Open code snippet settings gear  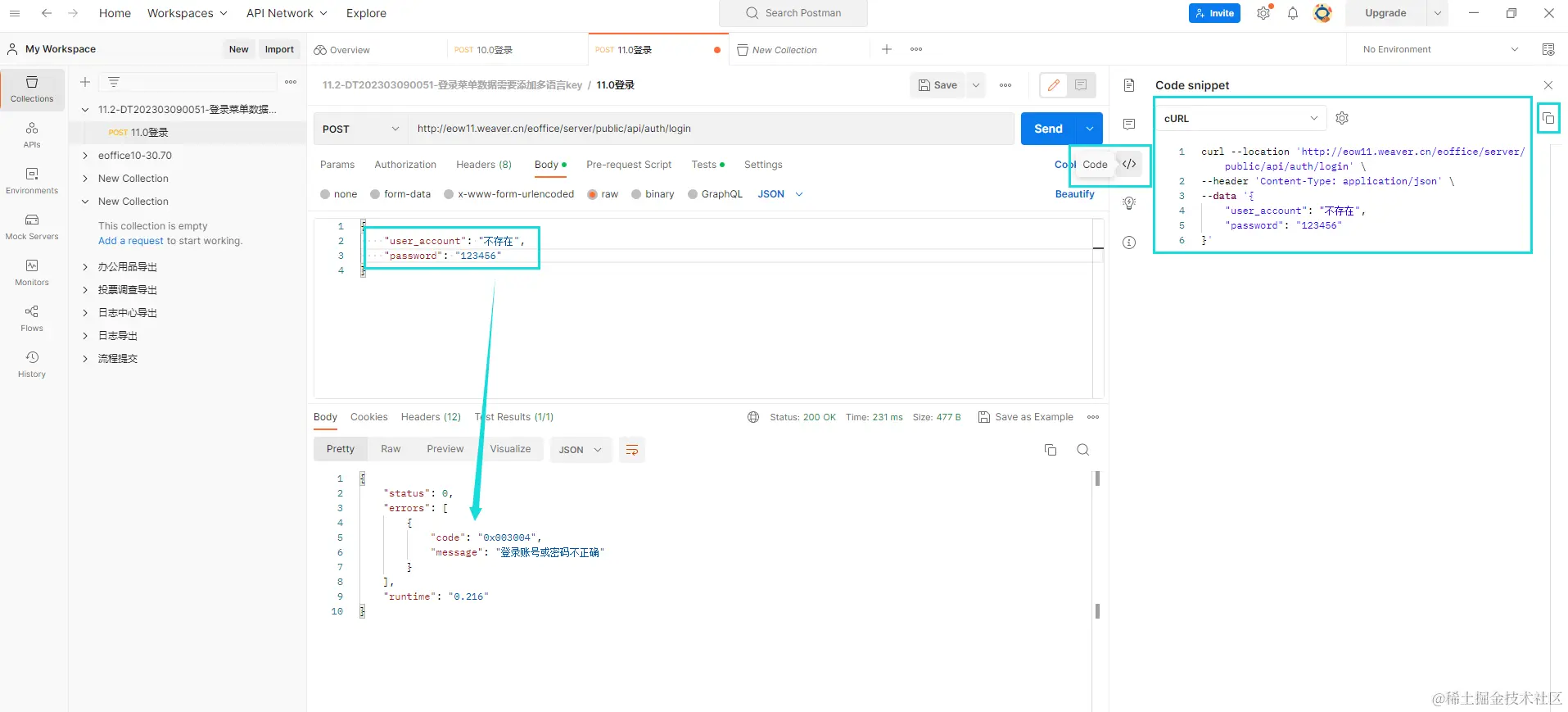click(x=1342, y=118)
